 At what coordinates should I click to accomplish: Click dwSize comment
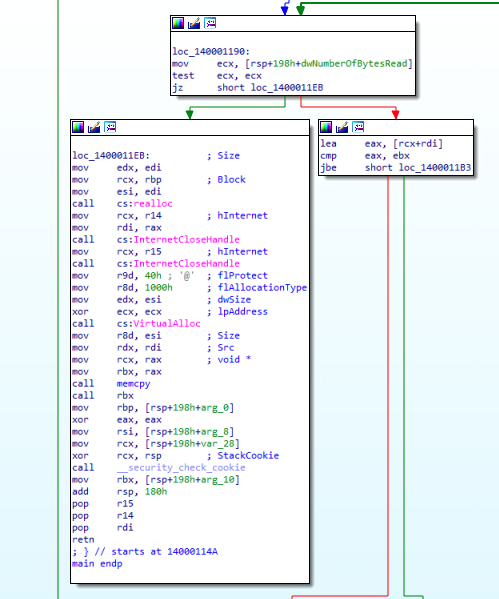[234, 300]
